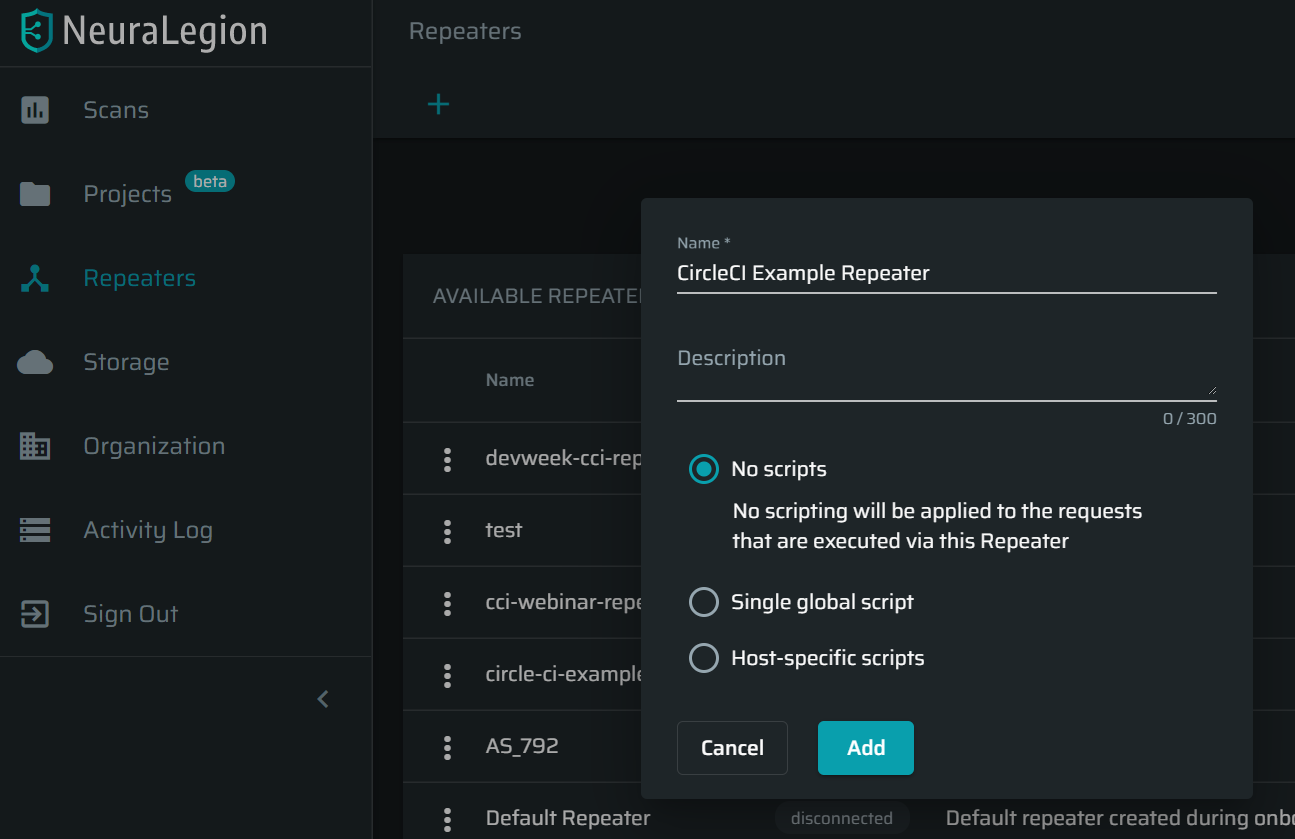1295x839 pixels.
Task: Open three-dot menu for Default Repeater
Action: [447, 819]
